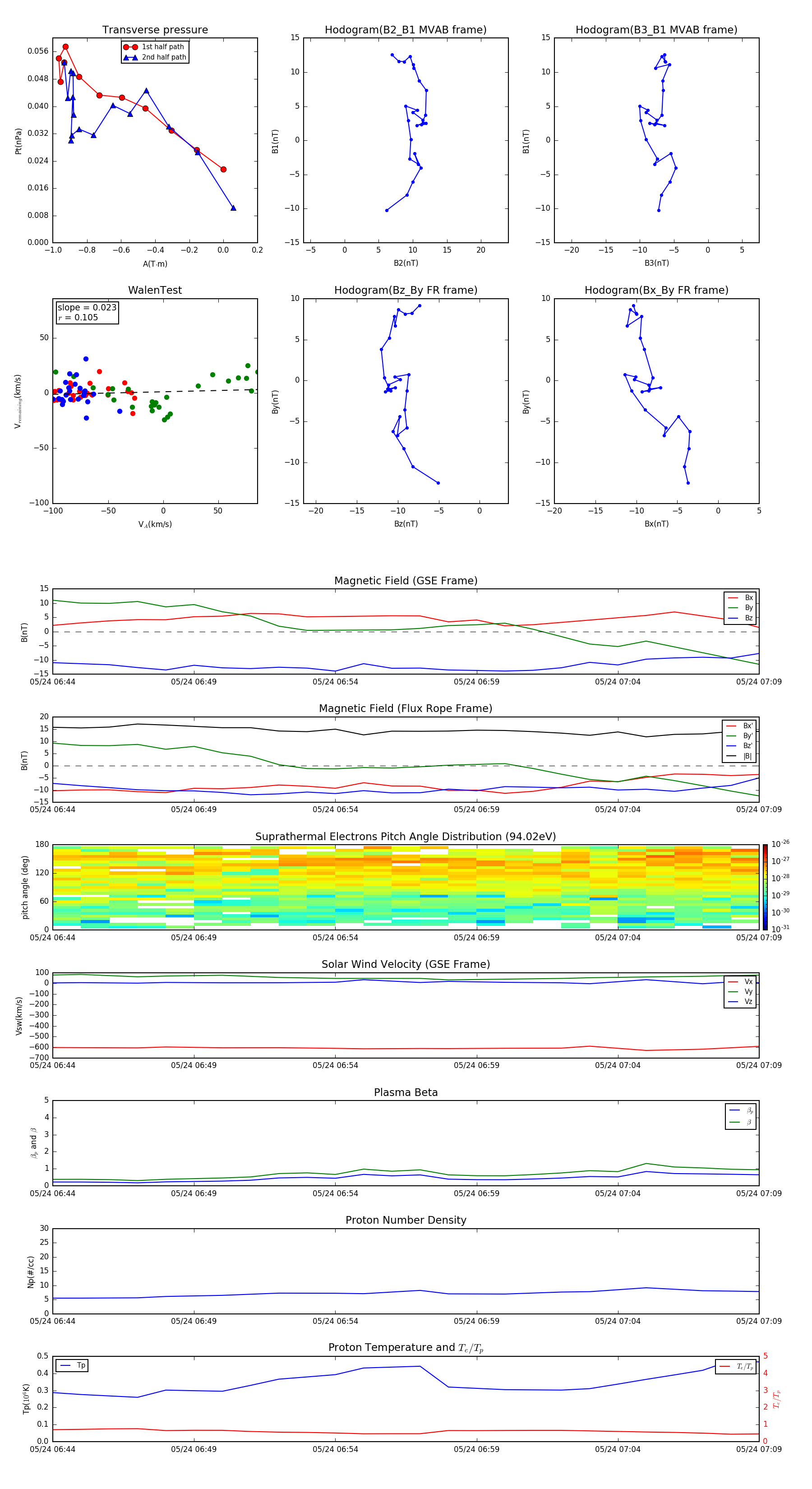Select the "2nd half path" legend entry
This screenshot has height=1489, width=812.
(x=154, y=57)
